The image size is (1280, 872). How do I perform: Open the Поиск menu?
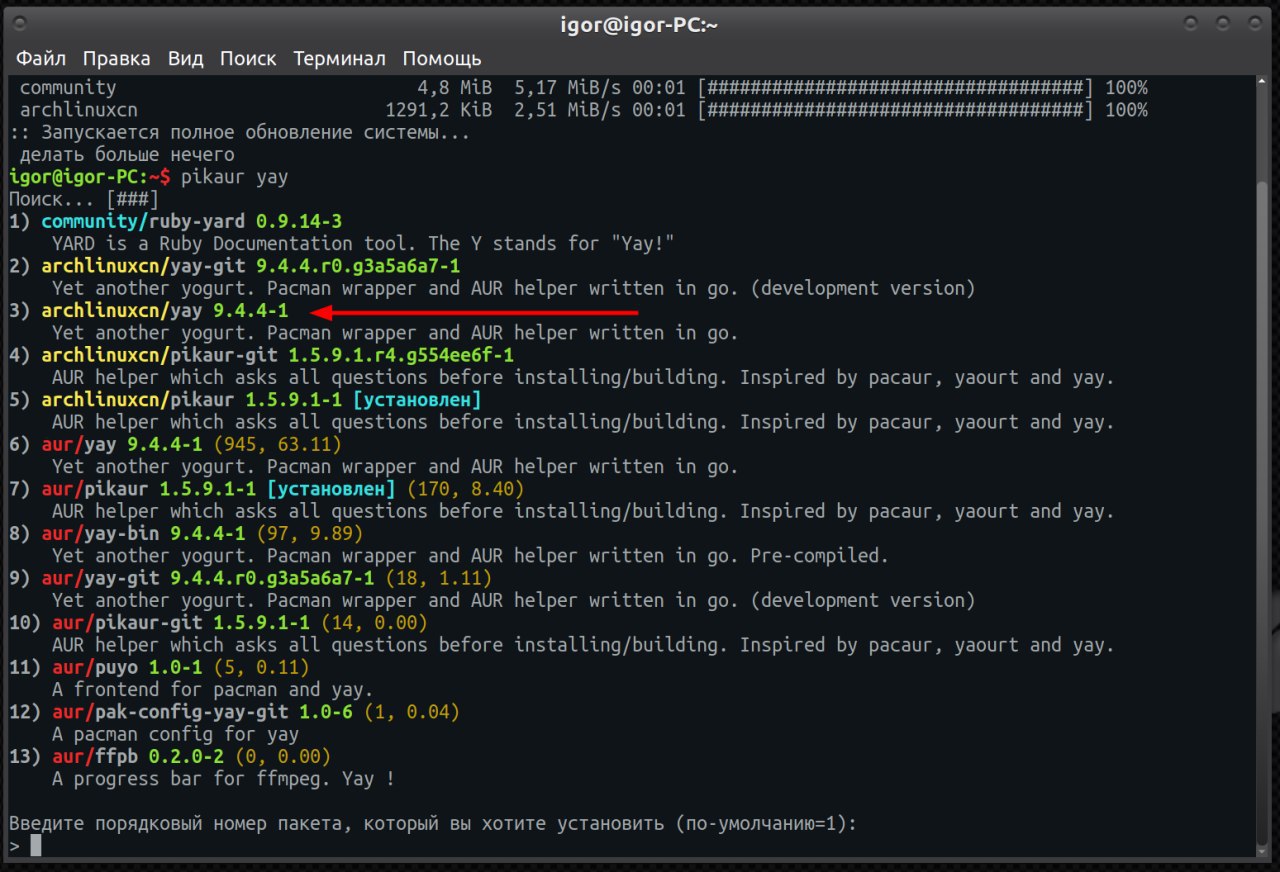248,58
